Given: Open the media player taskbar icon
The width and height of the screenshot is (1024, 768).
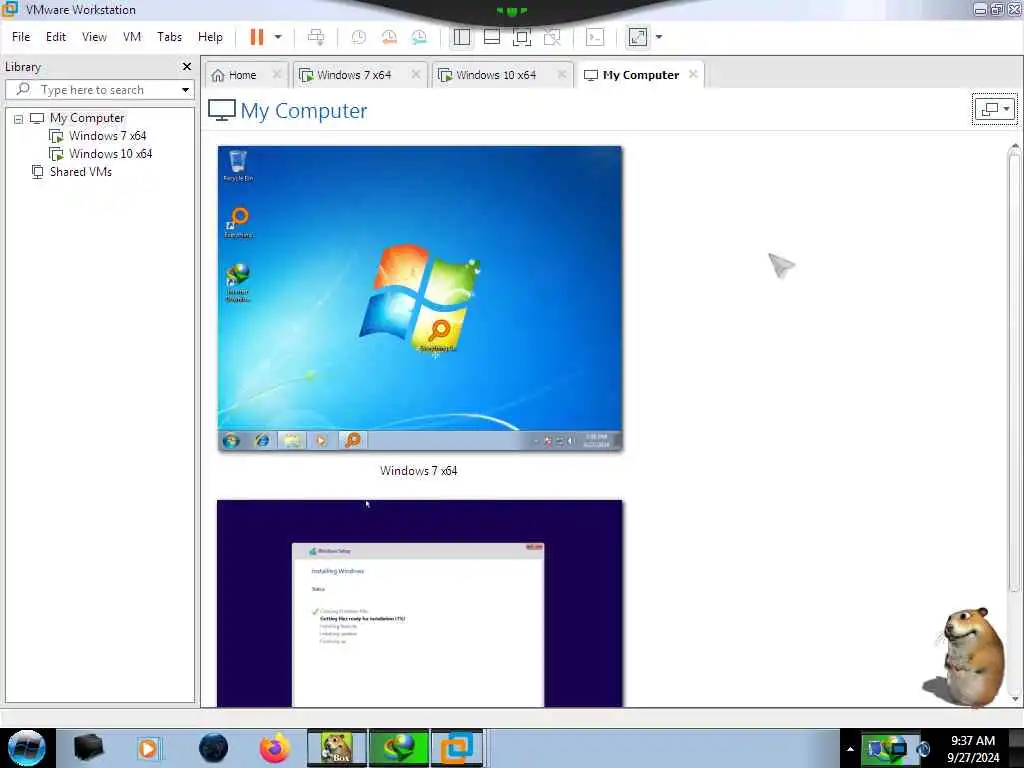Looking at the screenshot, I should [148, 748].
